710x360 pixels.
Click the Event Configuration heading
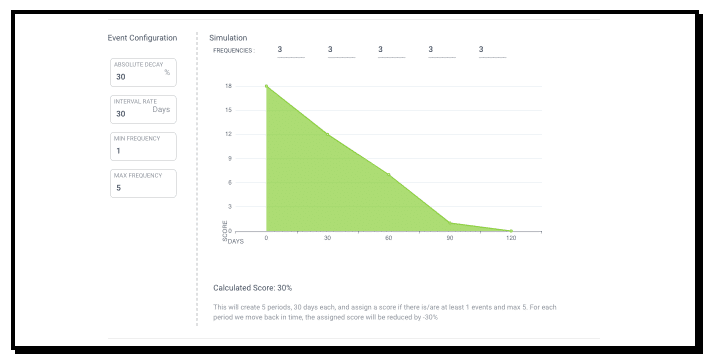pos(142,38)
